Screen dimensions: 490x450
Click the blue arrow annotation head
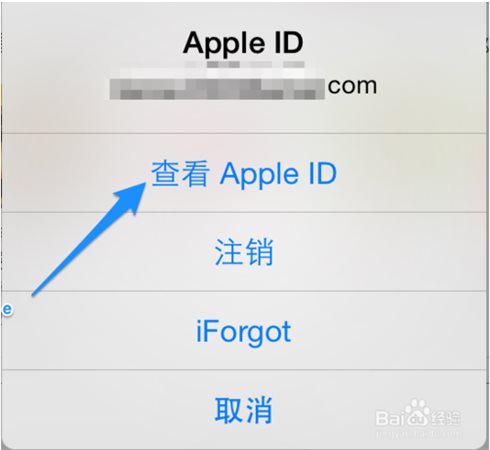point(131,197)
